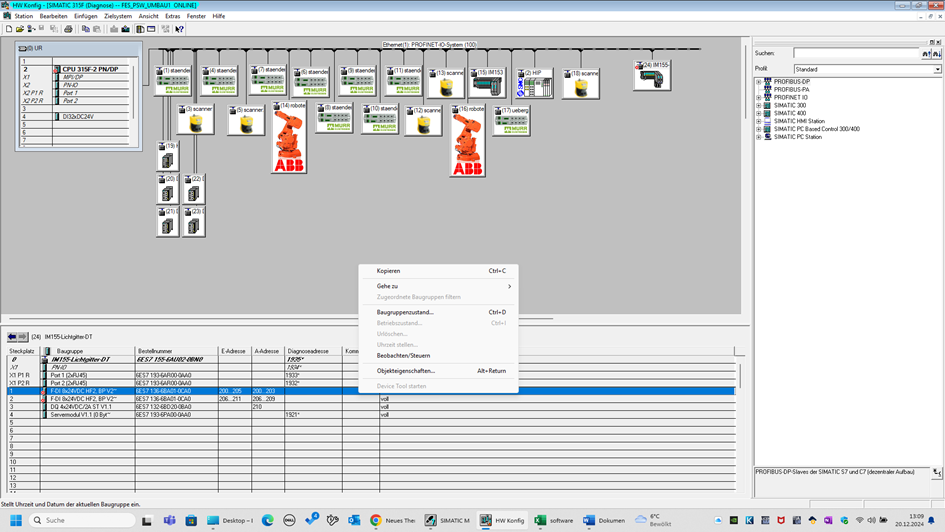Image resolution: width=945 pixels, height=532 pixels.
Task: Click the Open station folder icon
Action: tap(21, 29)
